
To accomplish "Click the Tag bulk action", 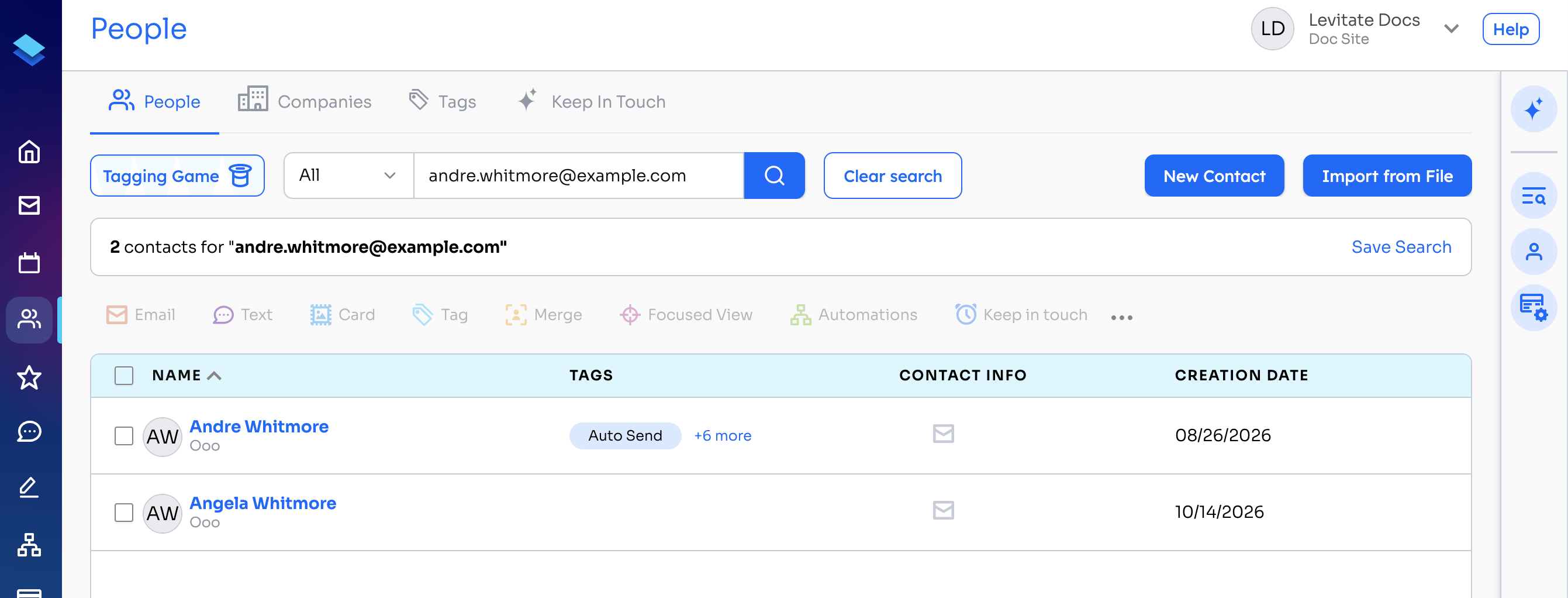I will tap(440, 315).
